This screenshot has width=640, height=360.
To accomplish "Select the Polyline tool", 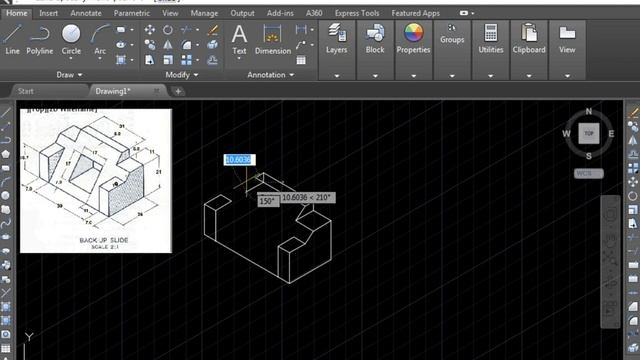I will pos(40,40).
